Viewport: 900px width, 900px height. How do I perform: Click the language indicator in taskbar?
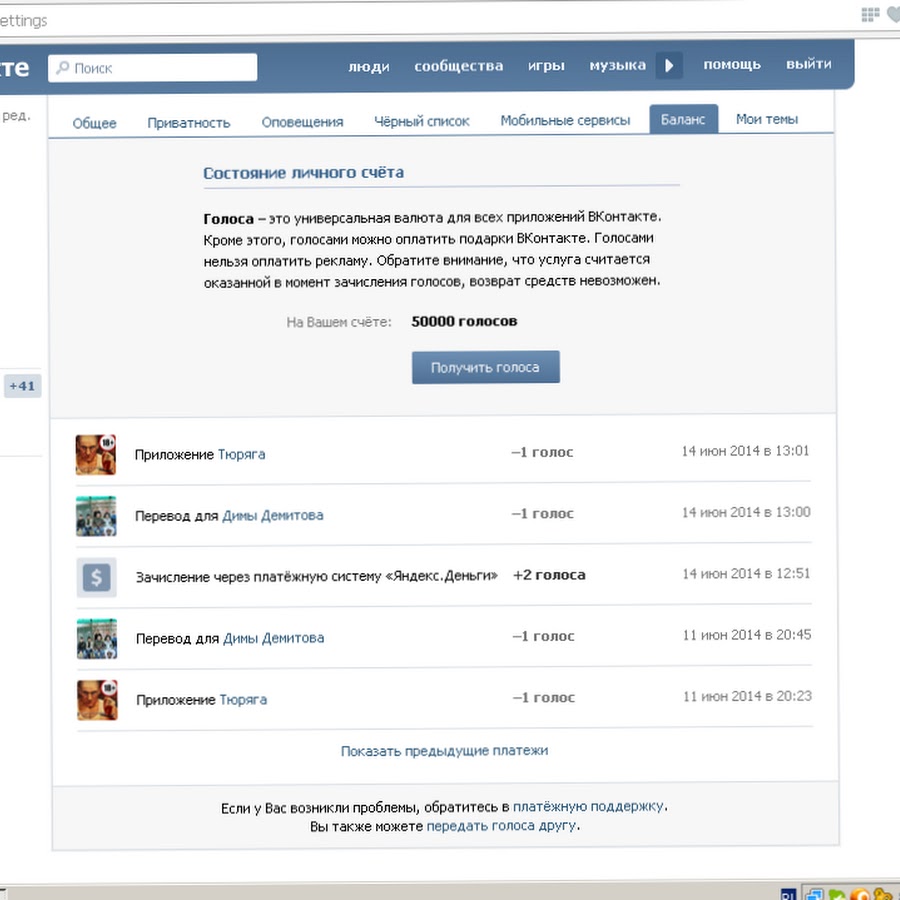(787, 893)
